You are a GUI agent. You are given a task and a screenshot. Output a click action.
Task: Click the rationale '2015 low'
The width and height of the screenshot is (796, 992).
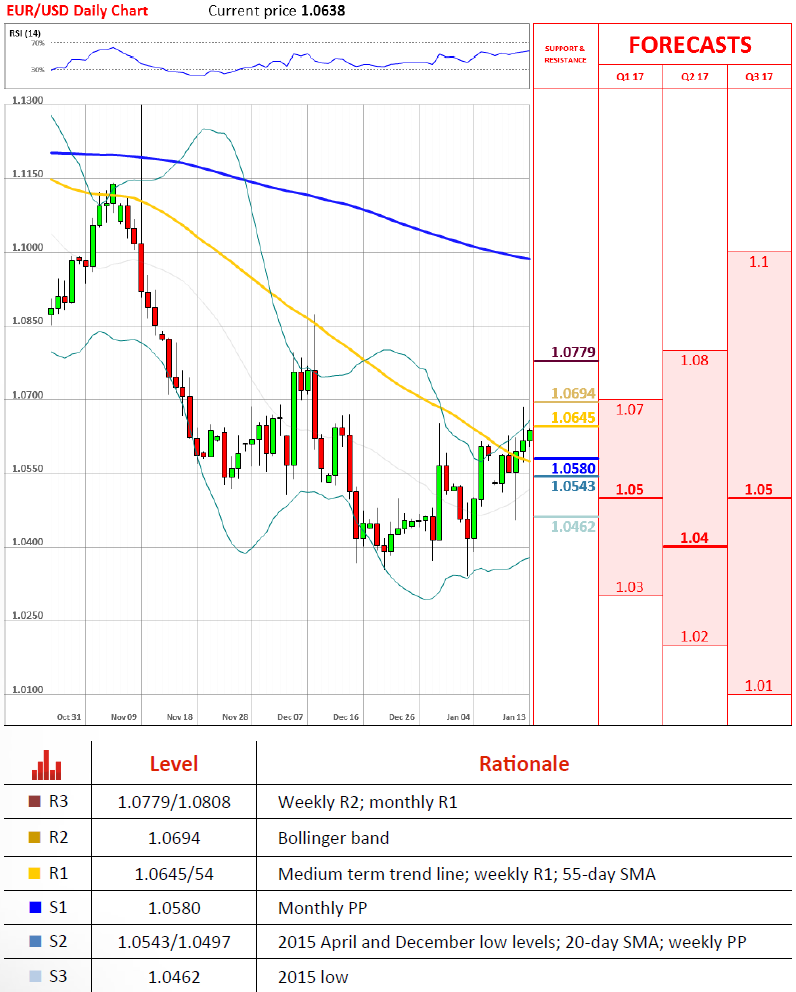(313, 977)
